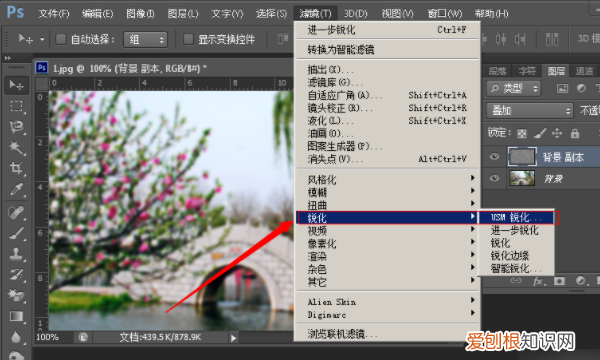Open the 叠加 blend mode dropdown
Screen dimensions: 600x360
point(530,111)
